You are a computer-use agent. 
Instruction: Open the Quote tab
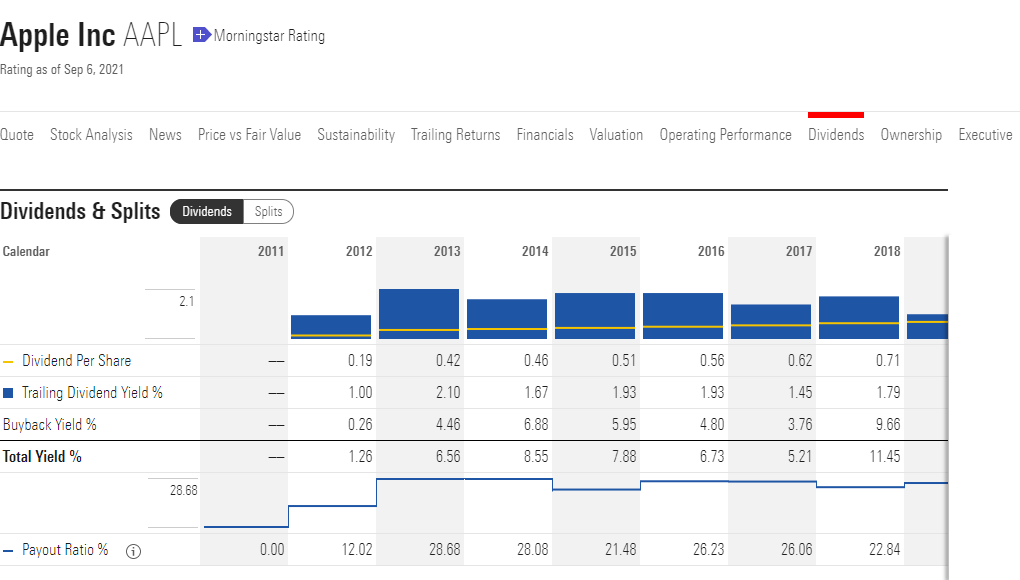(17, 135)
